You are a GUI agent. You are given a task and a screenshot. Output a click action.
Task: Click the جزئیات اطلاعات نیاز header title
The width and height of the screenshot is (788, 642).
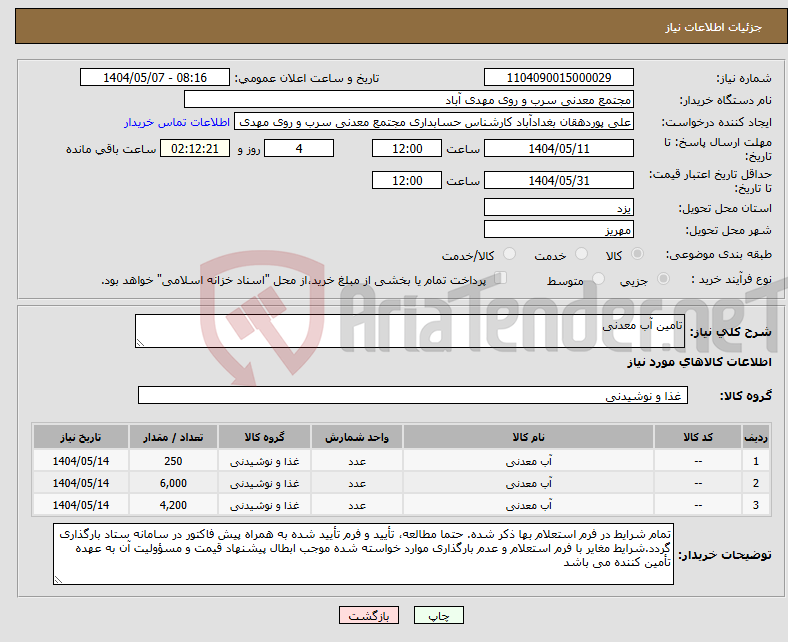point(714,27)
